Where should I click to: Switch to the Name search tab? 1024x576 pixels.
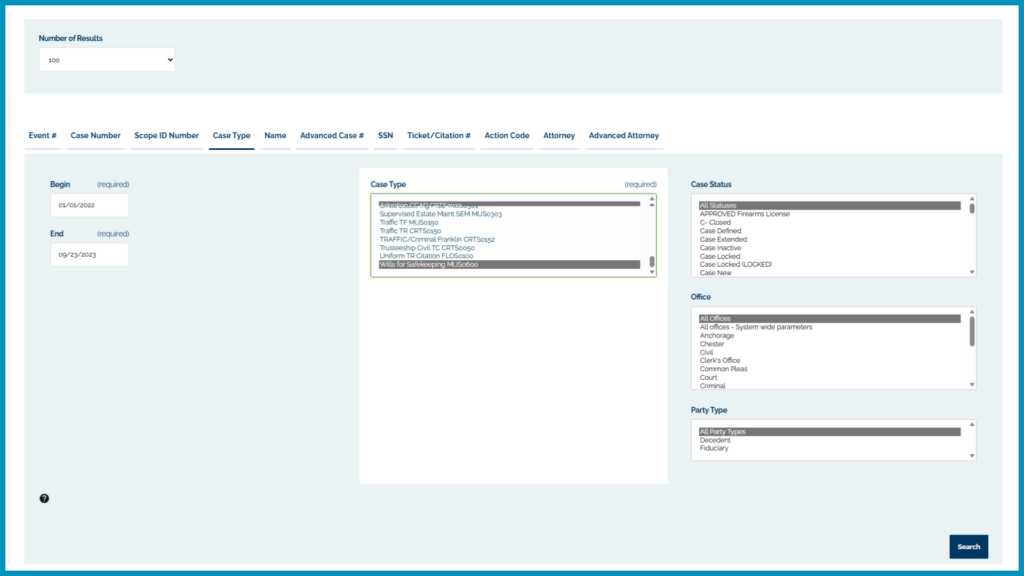[275, 136]
